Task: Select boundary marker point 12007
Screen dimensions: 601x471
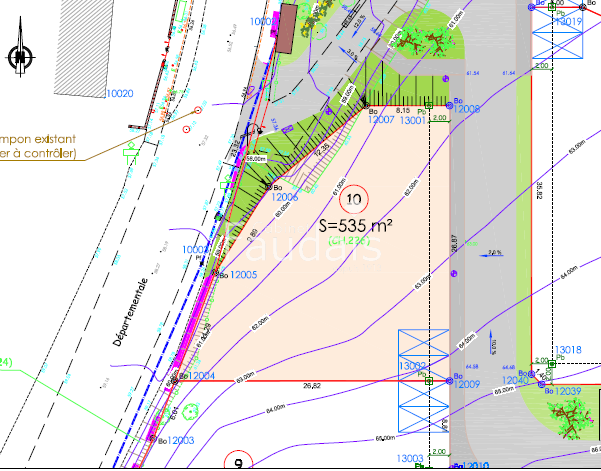Action: pyautogui.click(x=381, y=119)
